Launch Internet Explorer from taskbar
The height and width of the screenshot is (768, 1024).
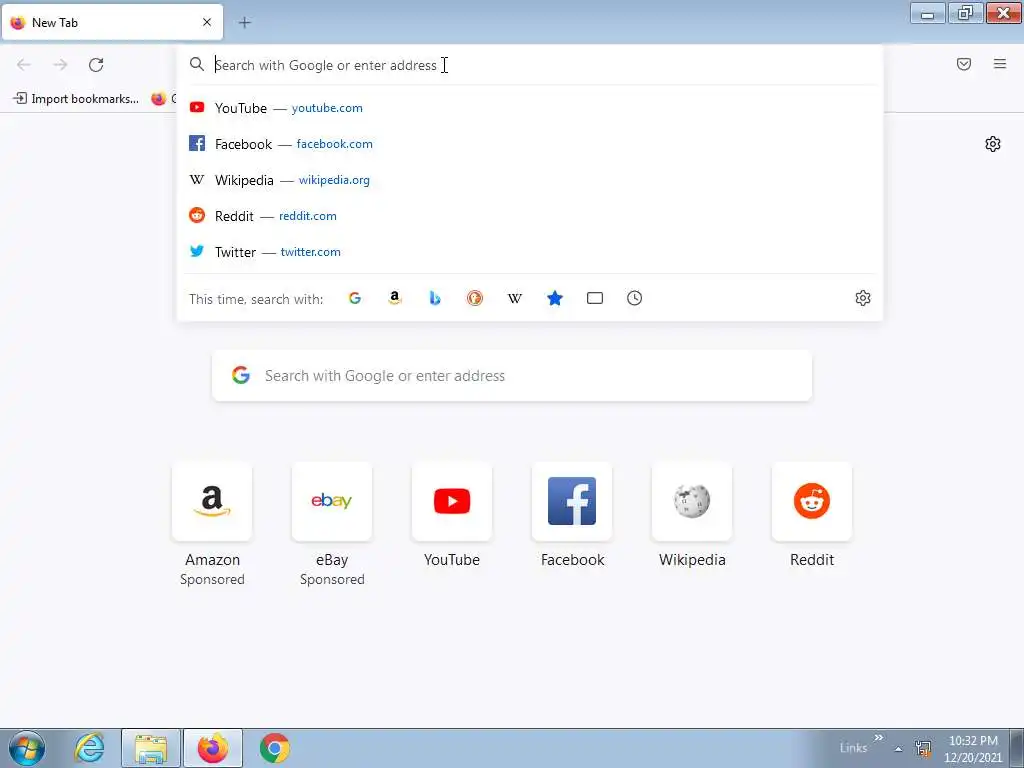(89, 748)
